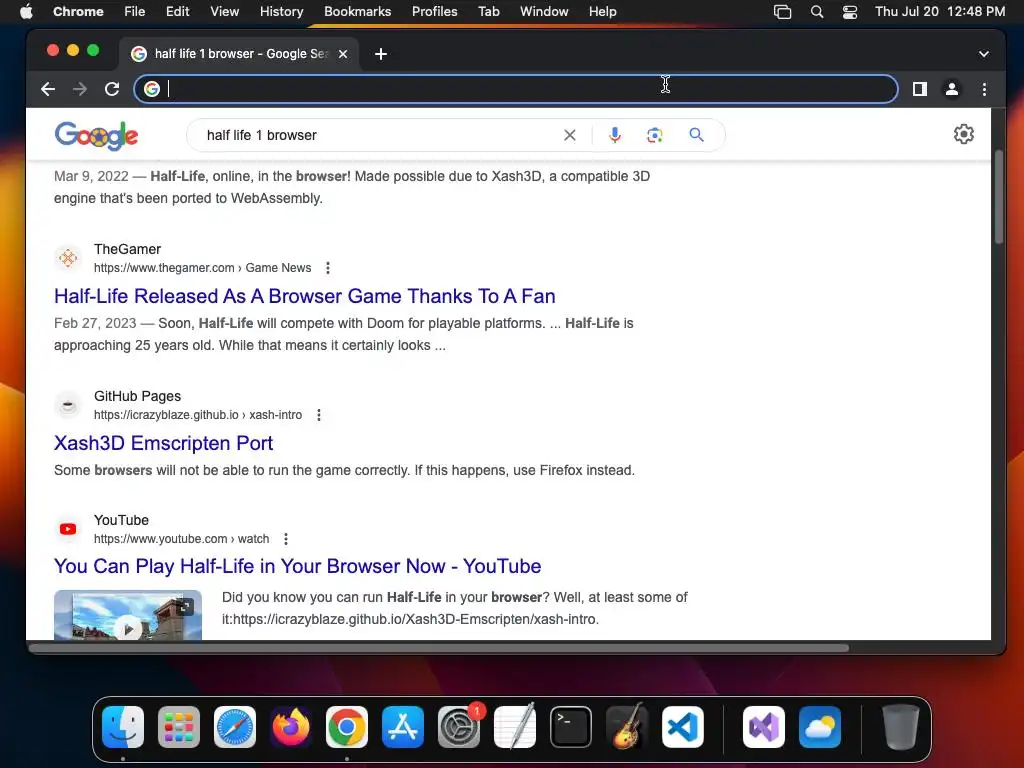Open Visual Studio Code from the Dock
This screenshot has width=1024, height=768.
coord(683,727)
